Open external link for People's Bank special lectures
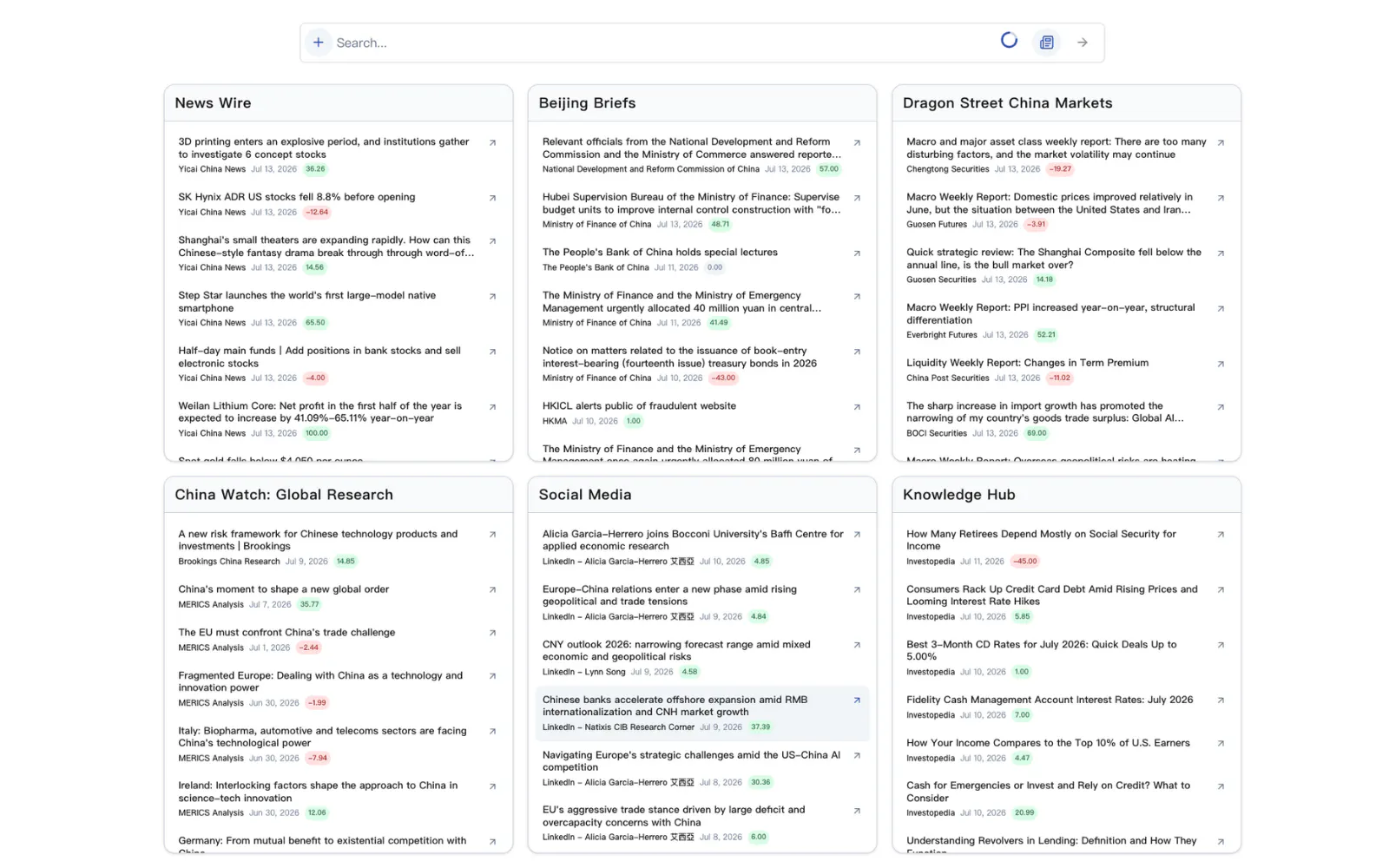 coord(857,253)
